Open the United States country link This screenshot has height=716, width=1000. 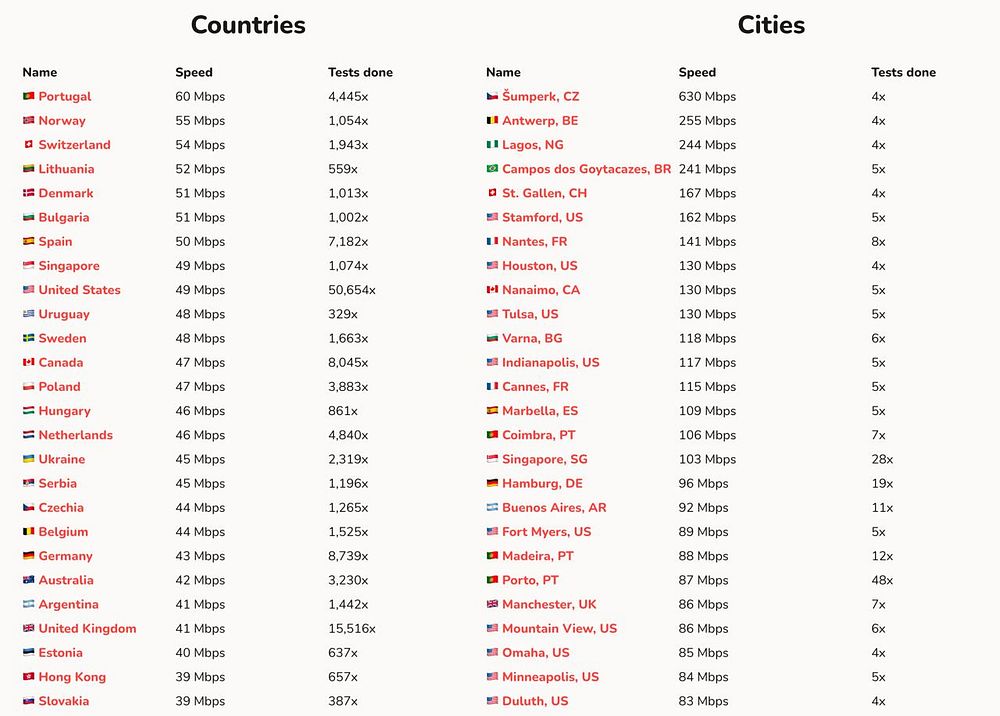[x=79, y=290]
